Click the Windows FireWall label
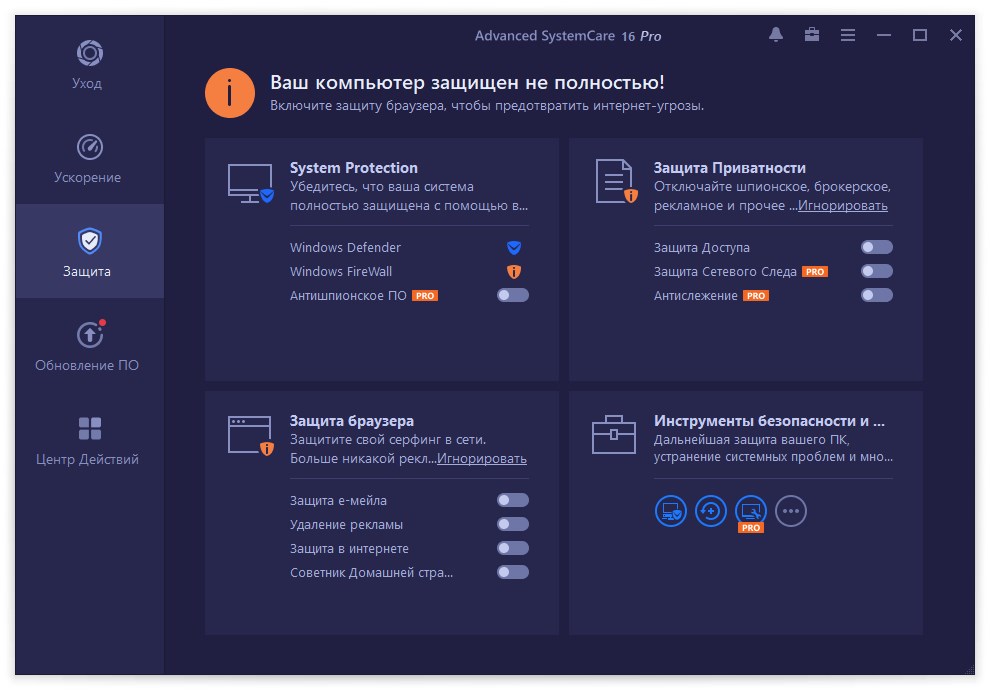The image size is (990, 690). point(341,271)
